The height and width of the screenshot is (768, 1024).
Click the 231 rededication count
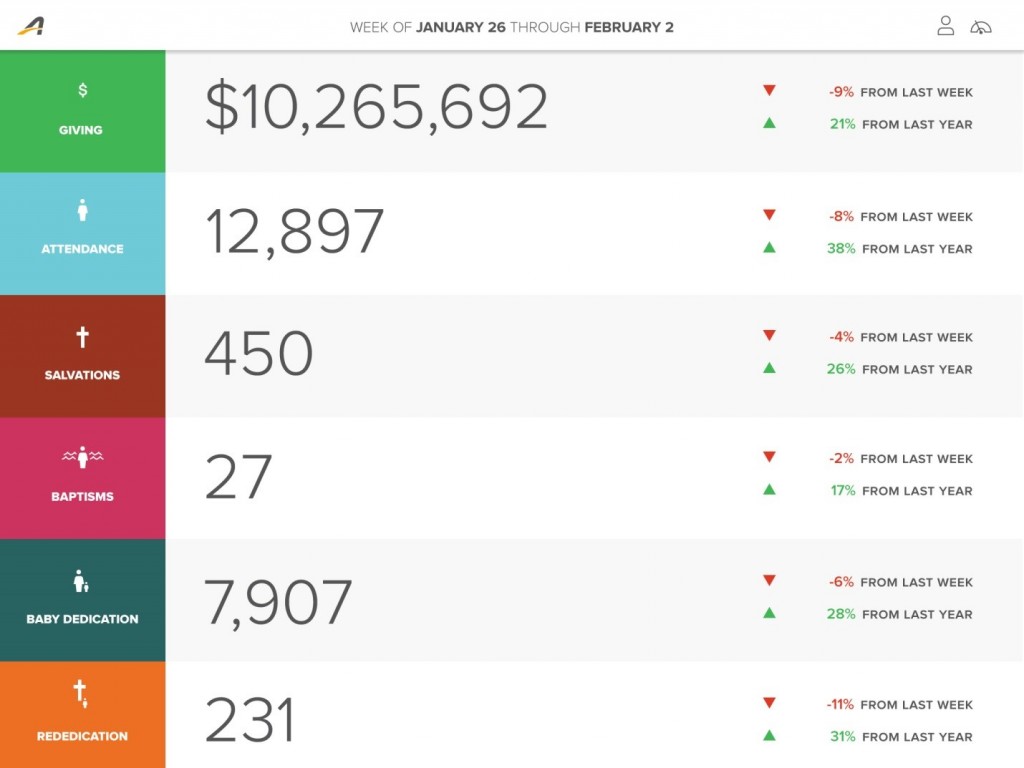pos(250,720)
